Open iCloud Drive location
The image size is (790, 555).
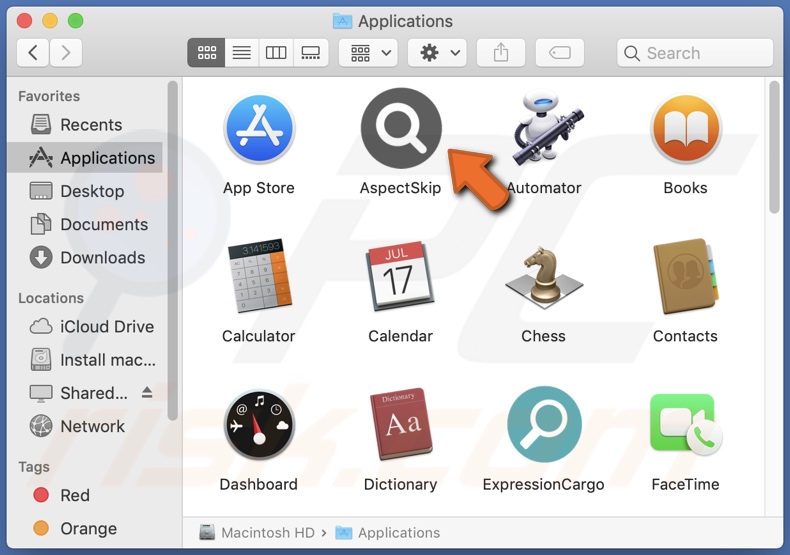pos(85,326)
